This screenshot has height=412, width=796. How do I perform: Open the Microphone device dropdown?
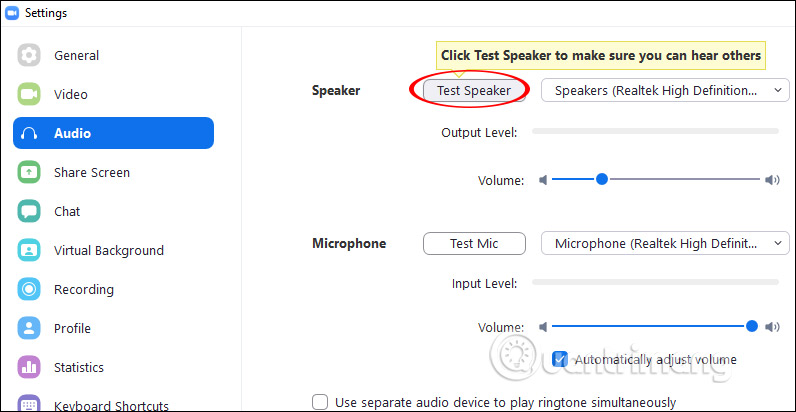(665, 243)
